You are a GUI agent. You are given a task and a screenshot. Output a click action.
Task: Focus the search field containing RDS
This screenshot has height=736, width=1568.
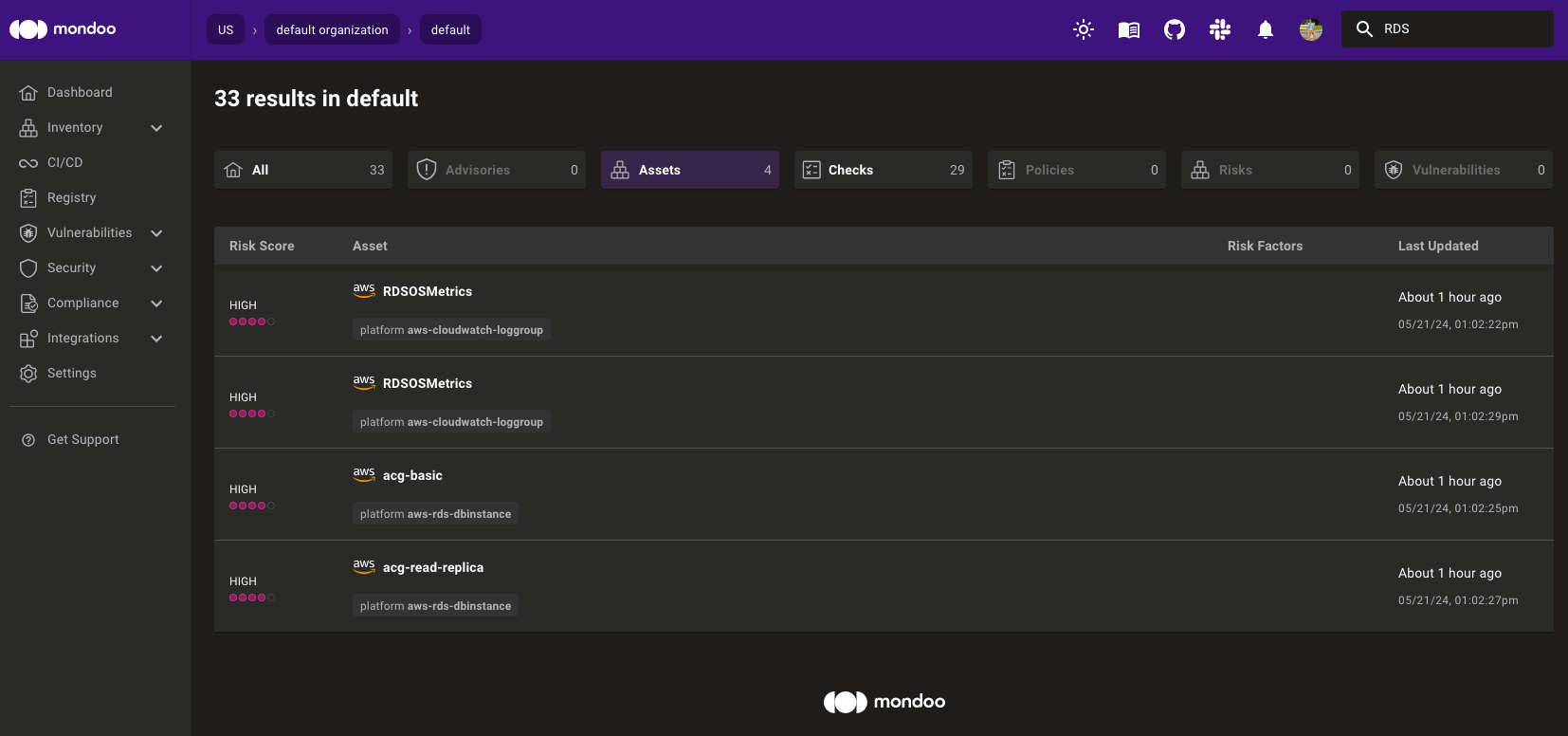pos(1448,29)
